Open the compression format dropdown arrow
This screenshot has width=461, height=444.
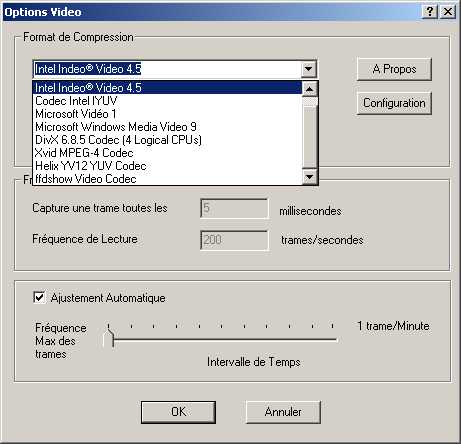pyautogui.click(x=308, y=69)
